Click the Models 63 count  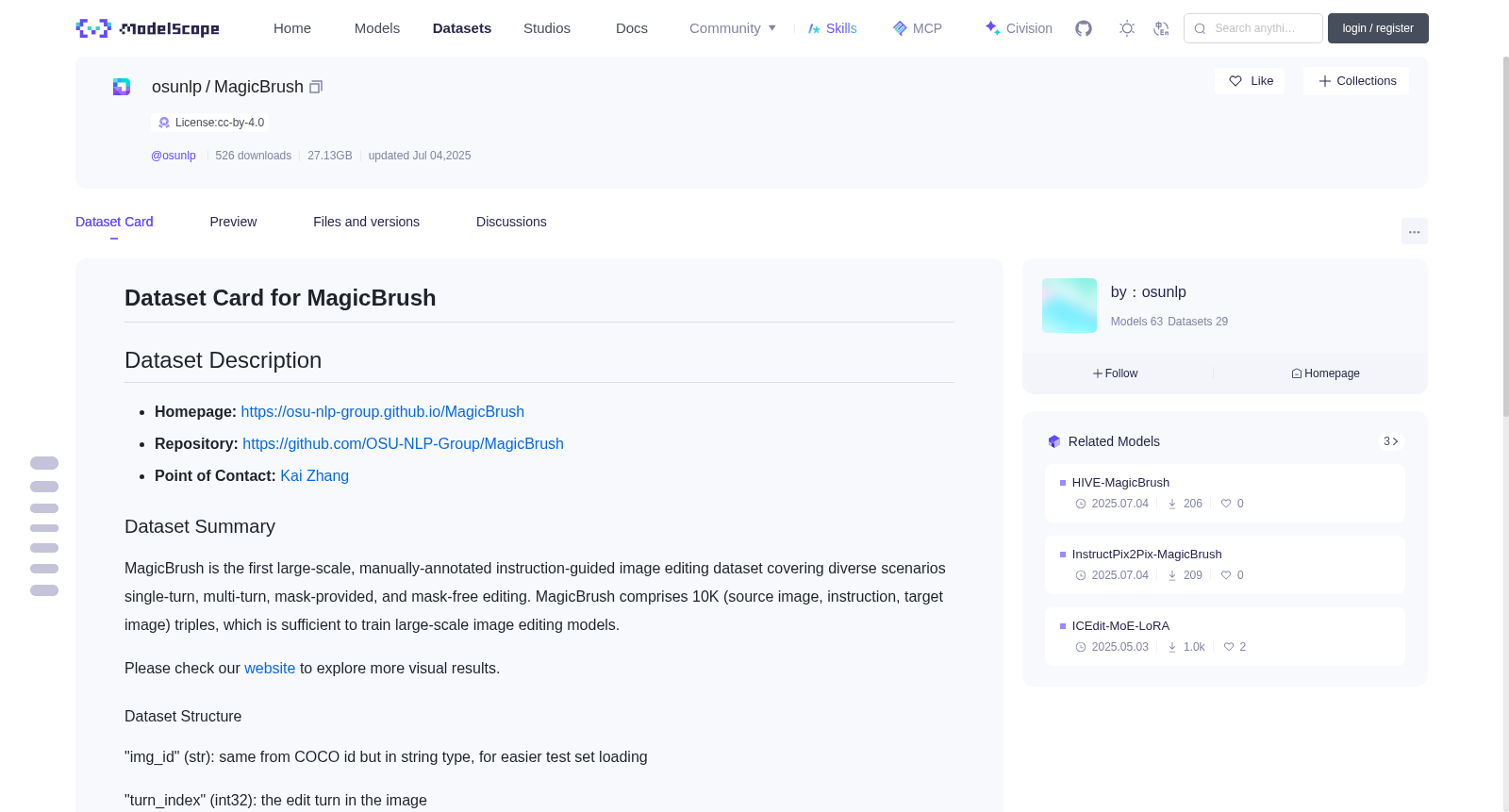1136,322
